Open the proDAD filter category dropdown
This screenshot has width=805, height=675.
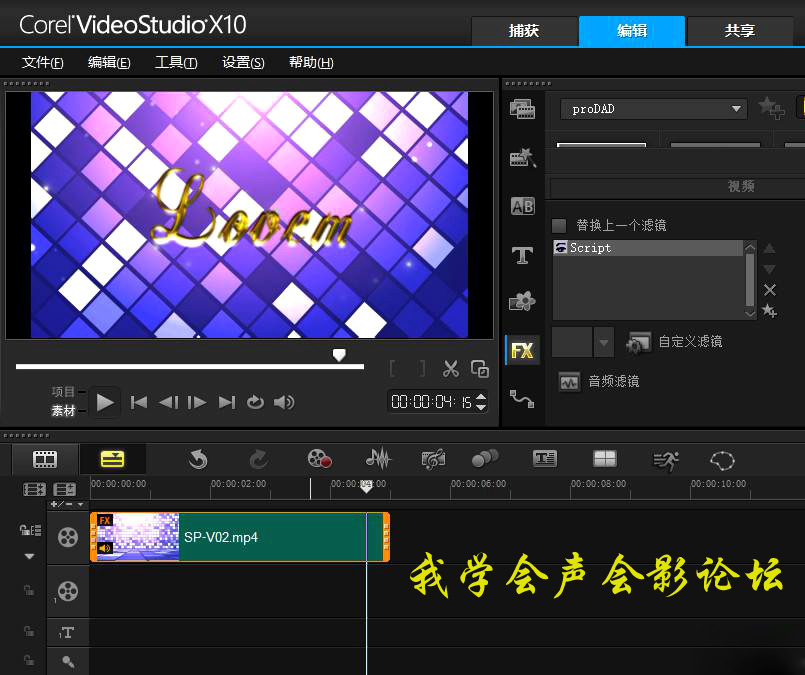coord(653,109)
